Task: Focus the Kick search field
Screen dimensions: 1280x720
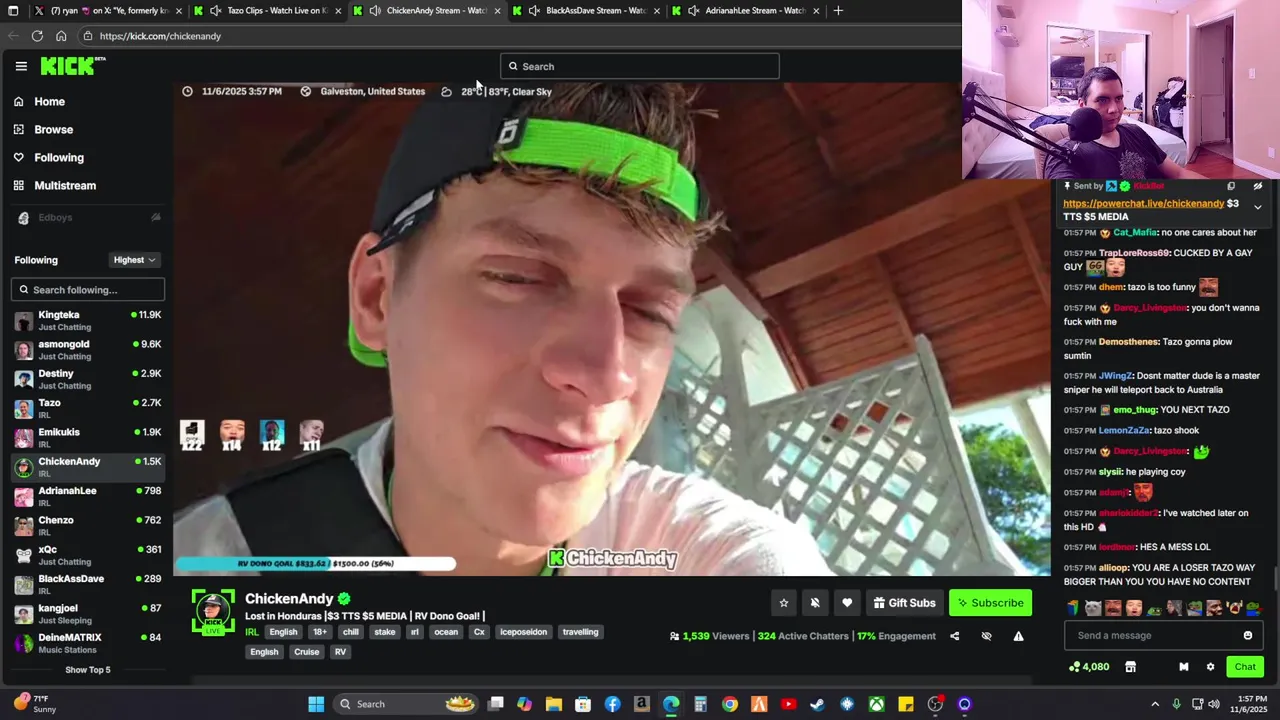Action: 640,66
